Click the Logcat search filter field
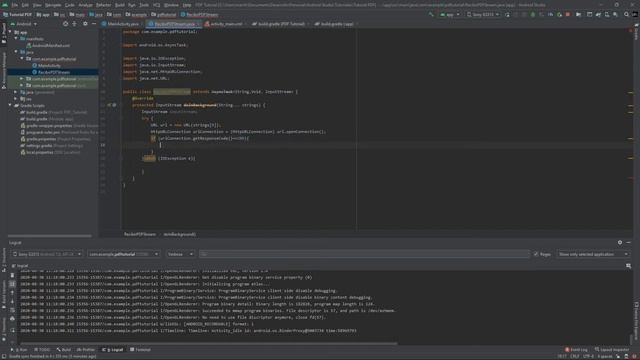Viewport: 640px width, 360px height. click(x=364, y=254)
